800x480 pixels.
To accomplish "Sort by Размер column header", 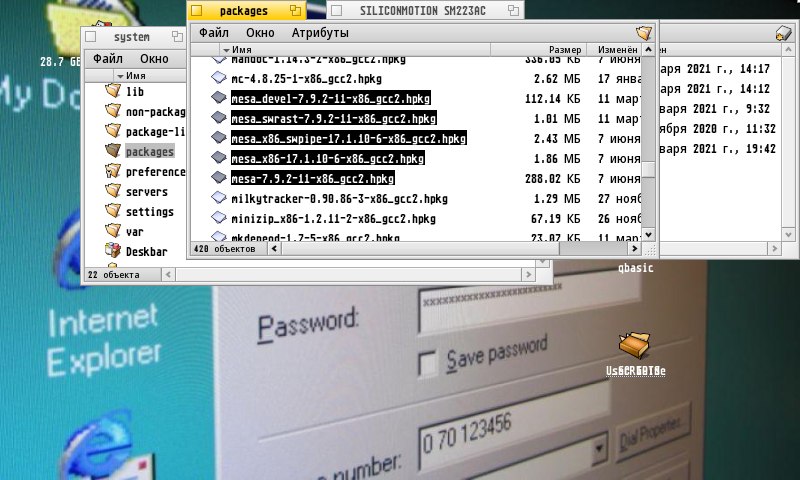I will 538,49.
